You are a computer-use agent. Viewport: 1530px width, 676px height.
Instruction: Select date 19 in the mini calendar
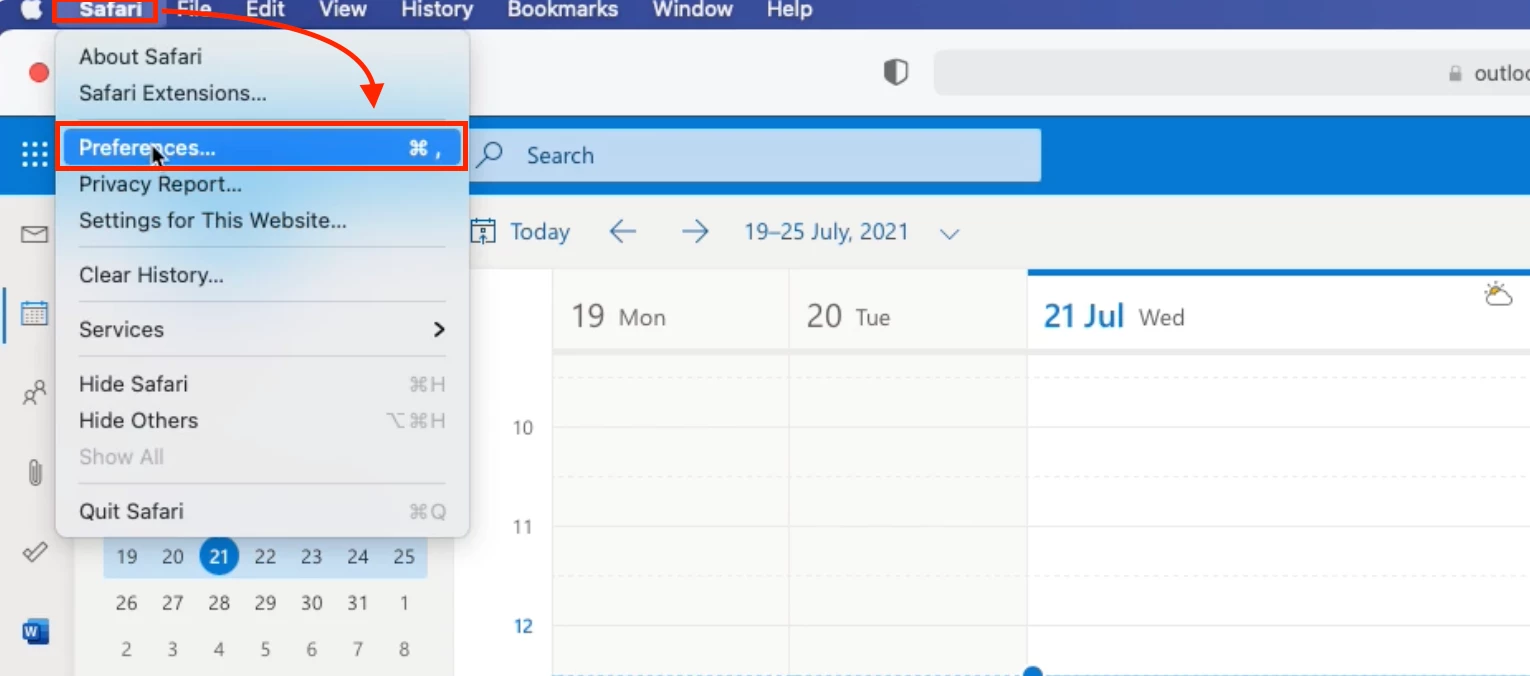click(x=126, y=556)
